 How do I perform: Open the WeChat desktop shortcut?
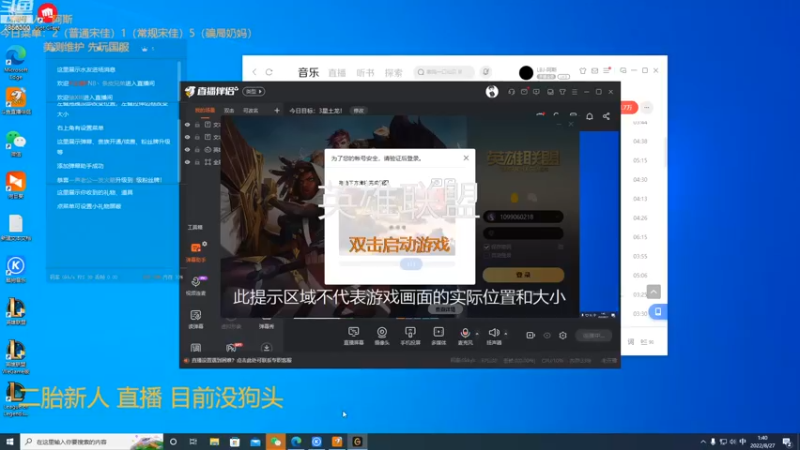(x=16, y=144)
